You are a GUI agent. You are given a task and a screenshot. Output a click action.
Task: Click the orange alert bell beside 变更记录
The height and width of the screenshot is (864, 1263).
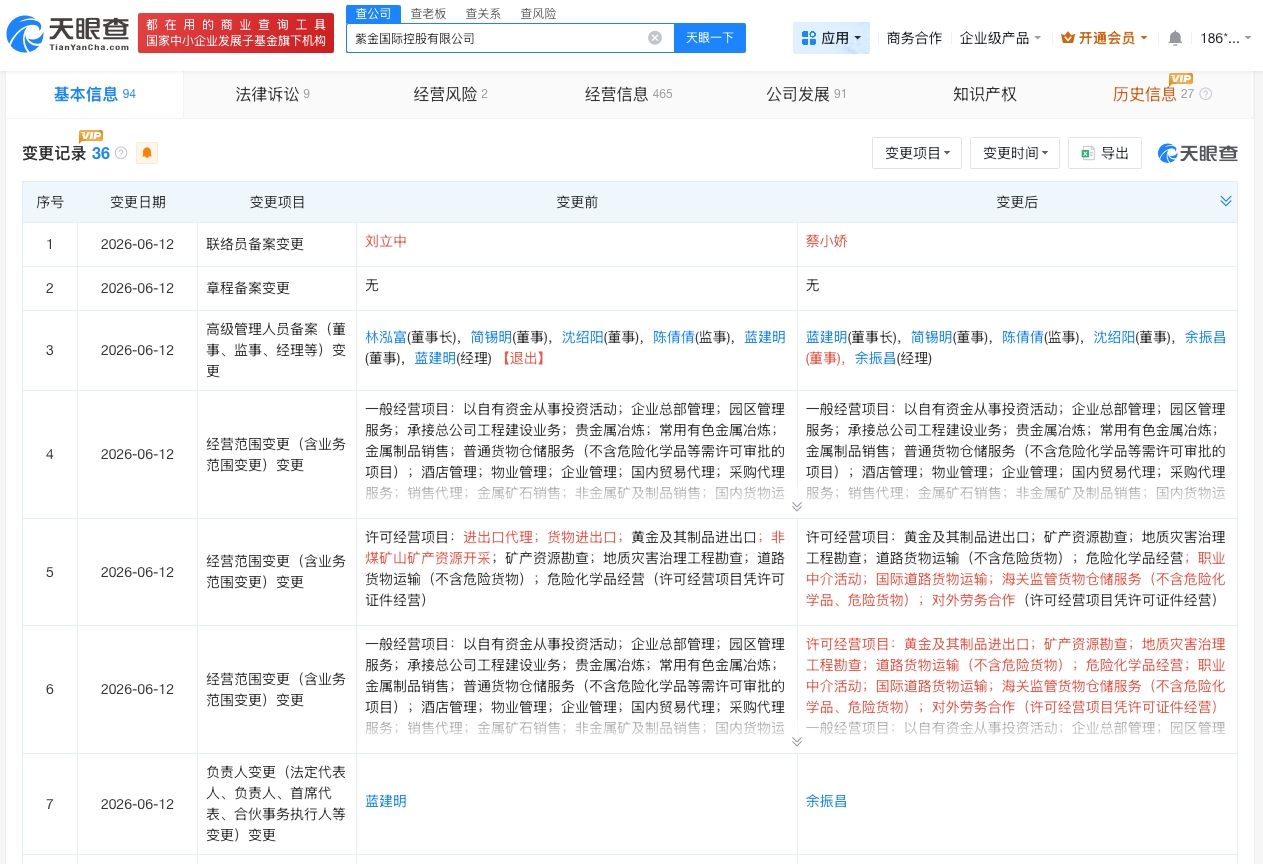pyautogui.click(x=147, y=153)
